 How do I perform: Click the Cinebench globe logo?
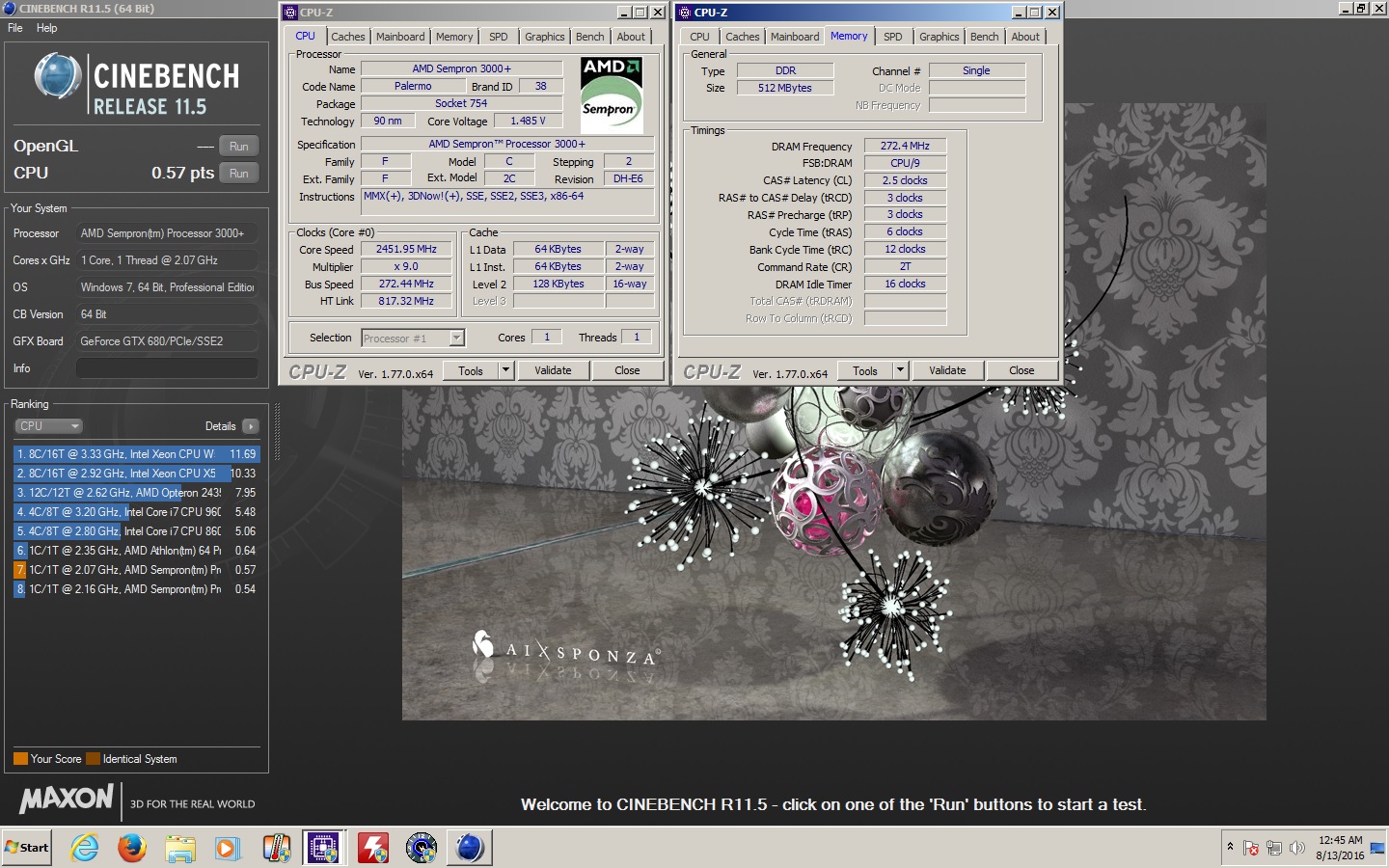click(58, 76)
